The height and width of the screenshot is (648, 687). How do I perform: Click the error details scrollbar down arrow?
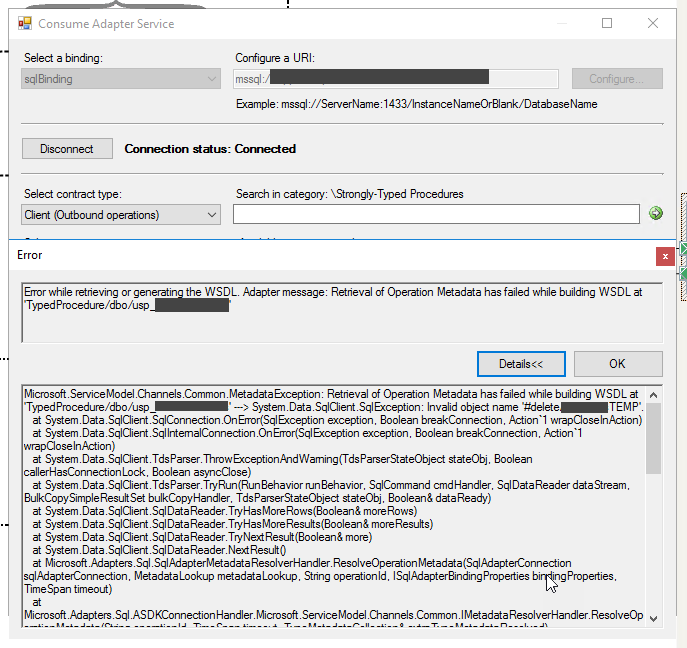click(x=653, y=618)
